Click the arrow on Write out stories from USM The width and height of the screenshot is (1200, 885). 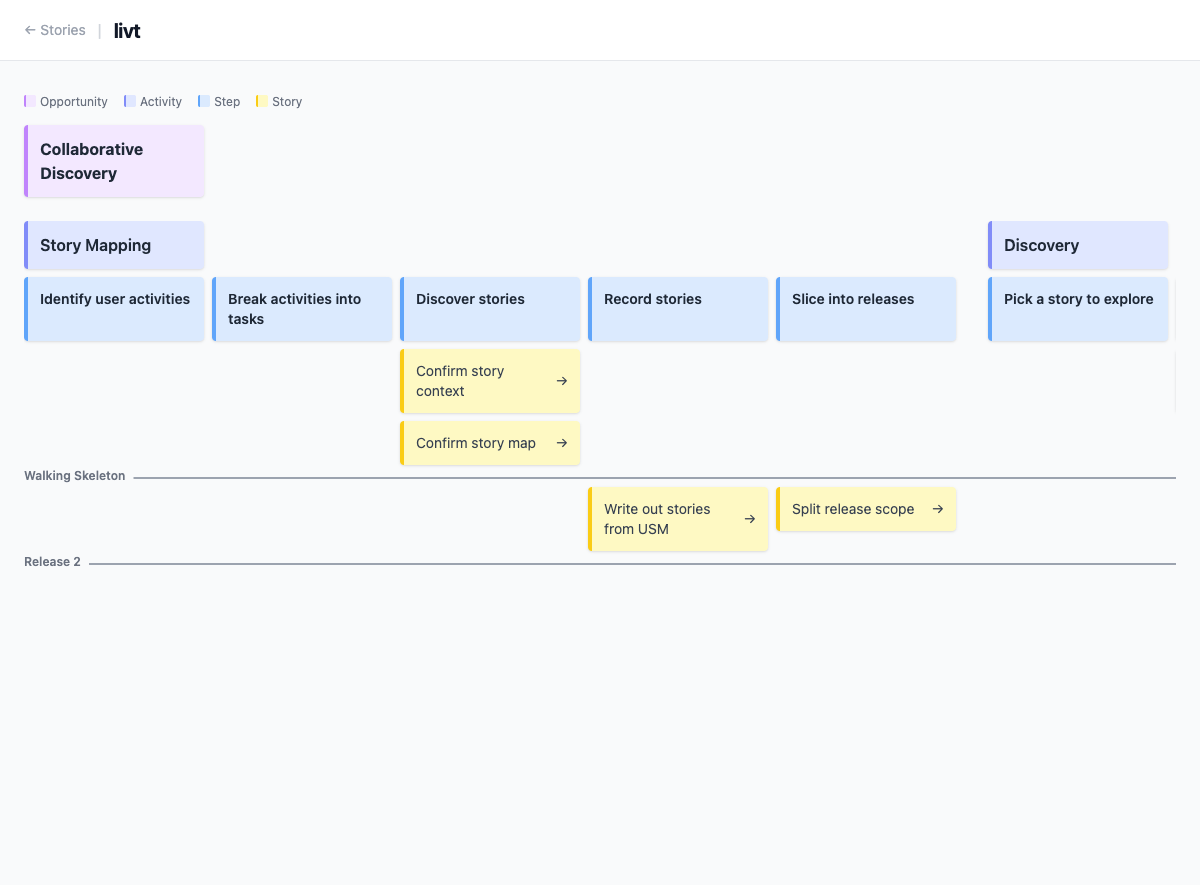click(x=750, y=519)
